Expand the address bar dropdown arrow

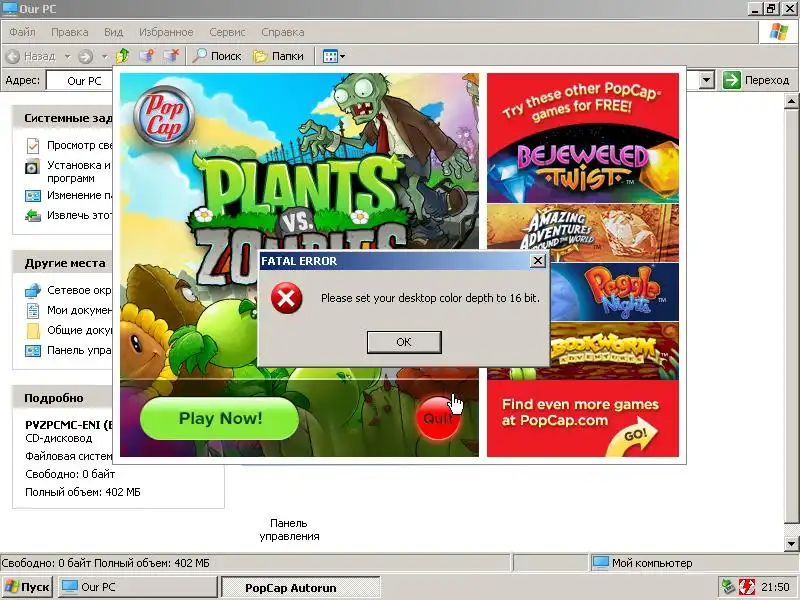706,80
